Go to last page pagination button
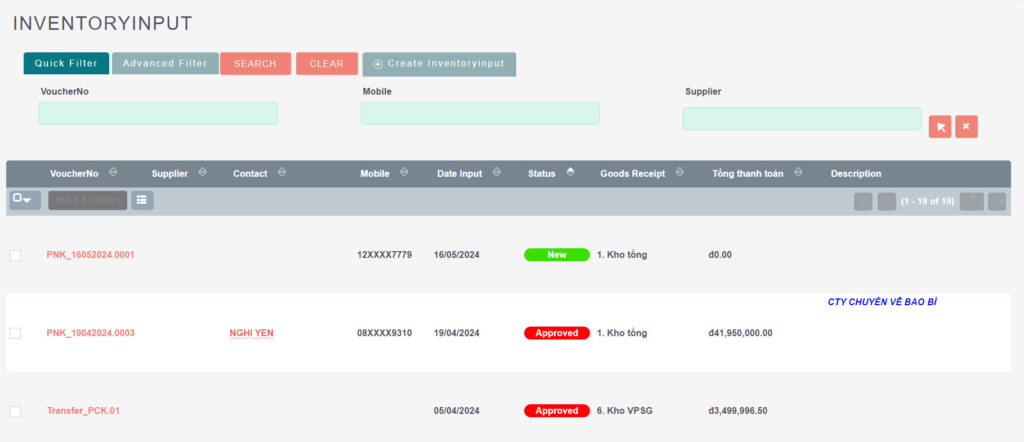Viewport: 1024px width, 442px height. [997, 201]
